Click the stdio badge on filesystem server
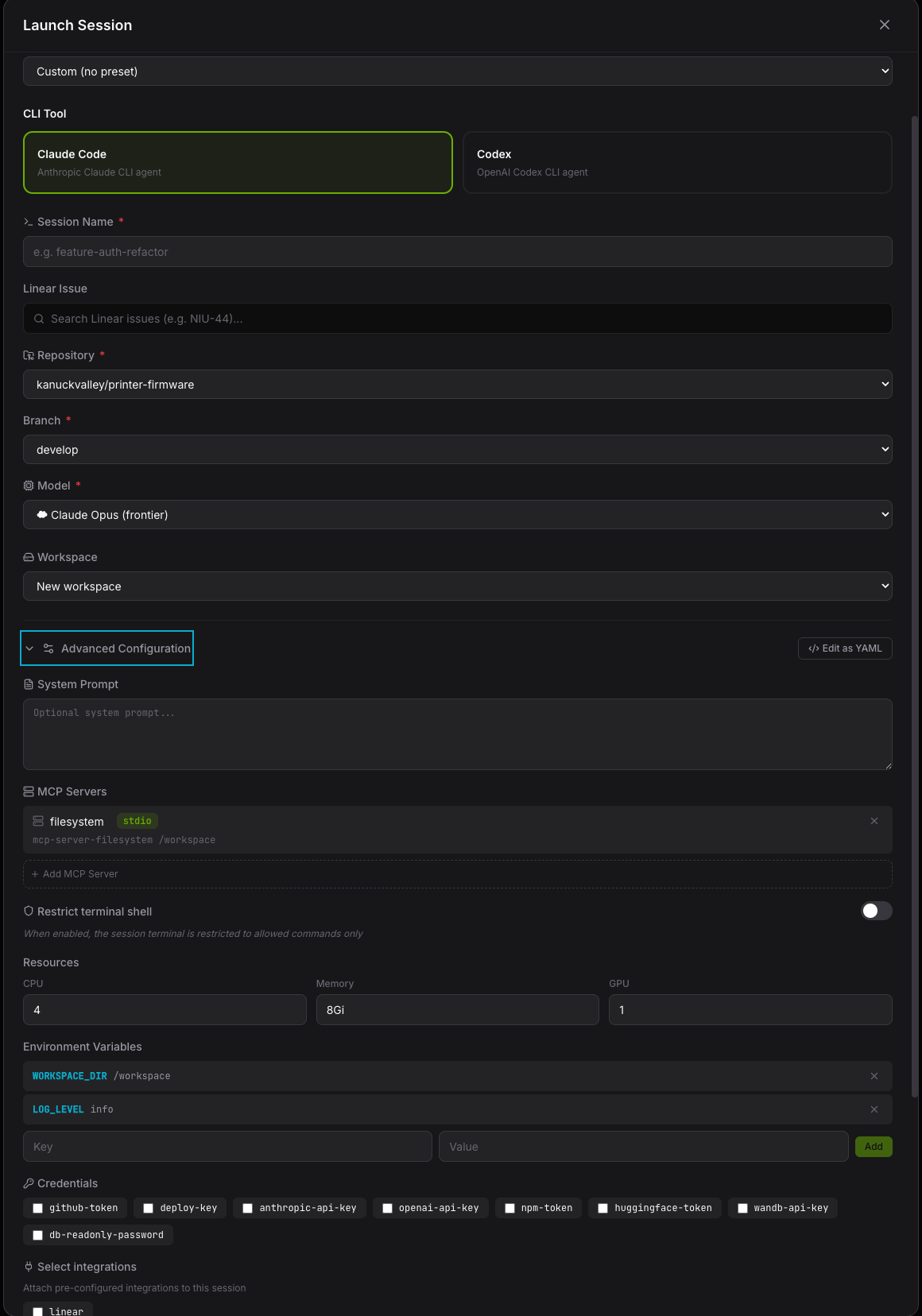This screenshot has height=1316, width=922. (x=138, y=821)
